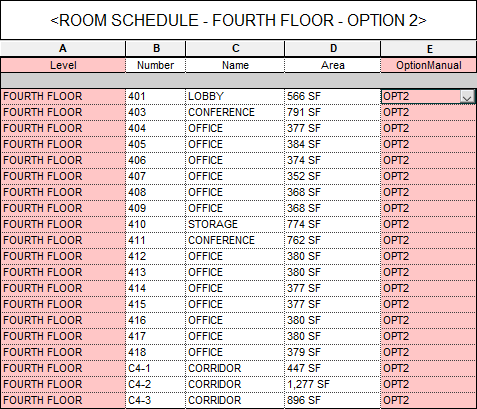The image size is (477, 409).
Task: Select column E header
Action: (x=429, y=49)
